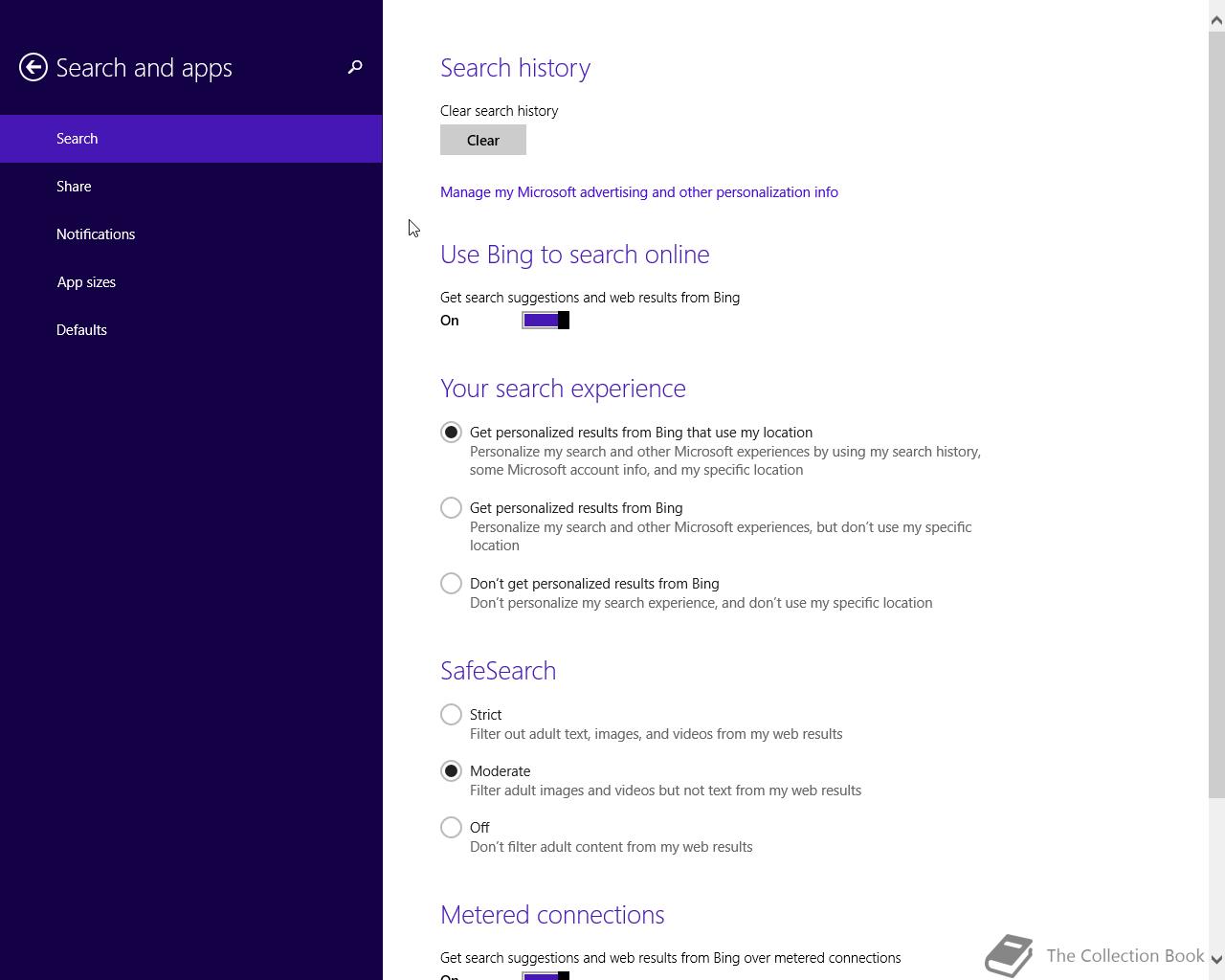Toggle the metered connections switch

[546, 975]
